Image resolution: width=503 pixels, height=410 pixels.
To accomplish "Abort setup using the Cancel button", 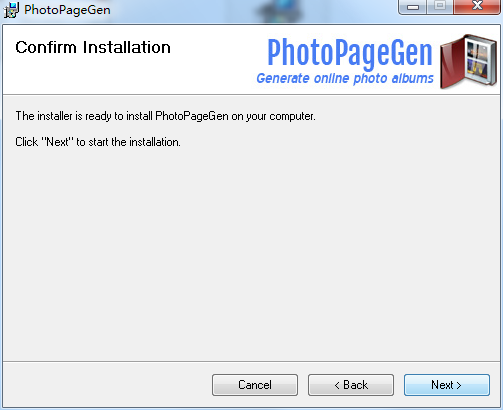I will 255,385.
